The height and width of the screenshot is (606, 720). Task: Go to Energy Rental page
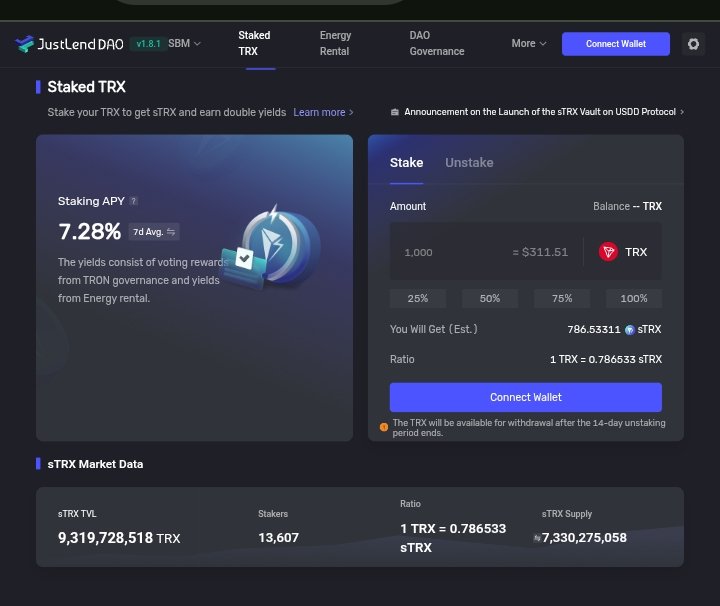[335, 43]
